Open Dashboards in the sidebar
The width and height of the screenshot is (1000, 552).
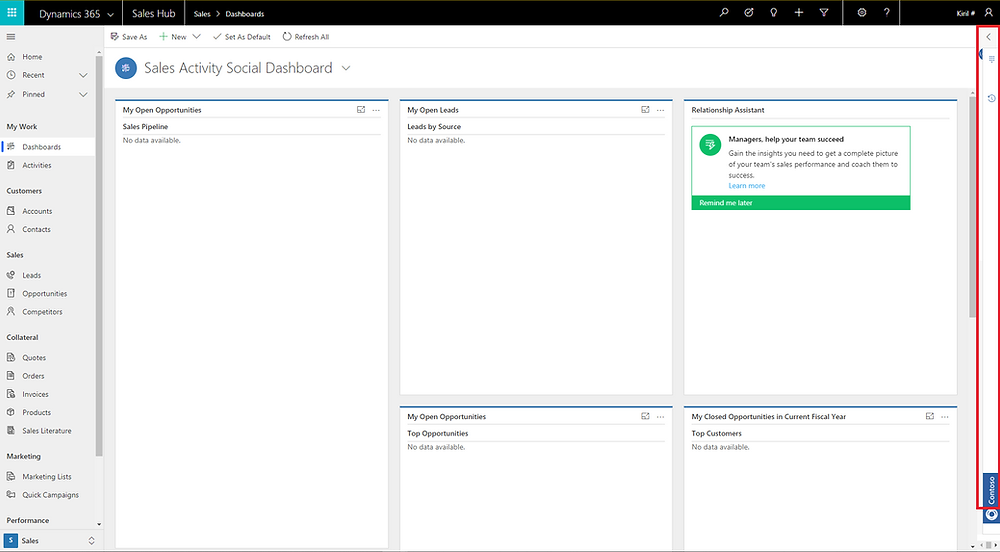coord(48,147)
